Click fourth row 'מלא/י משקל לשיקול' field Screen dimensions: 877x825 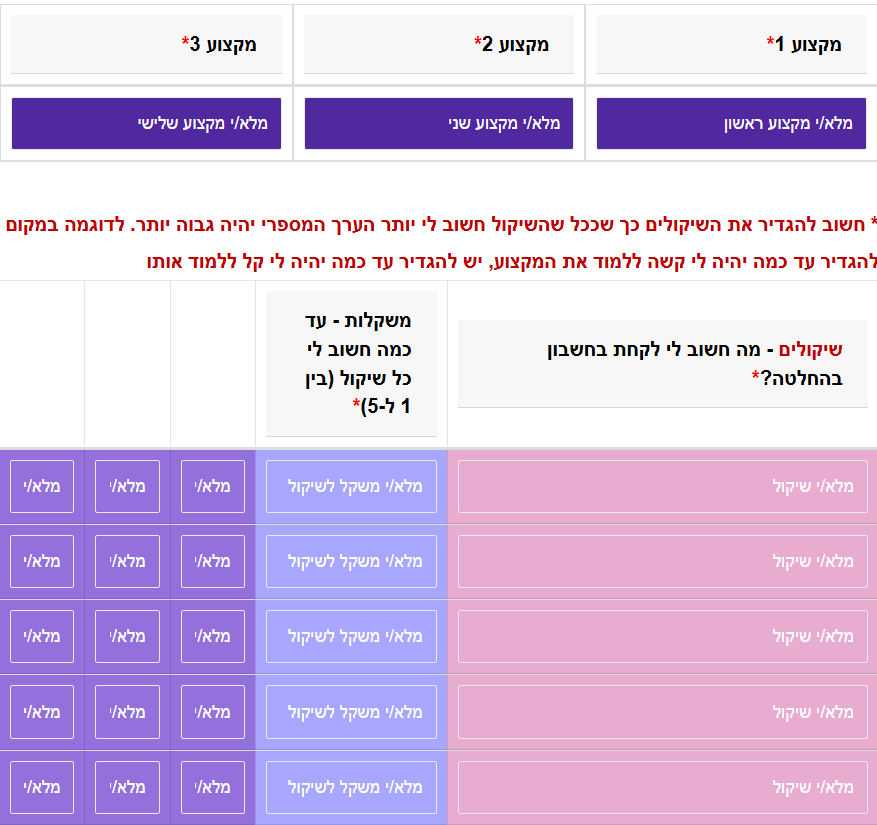[x=351, y=712]
